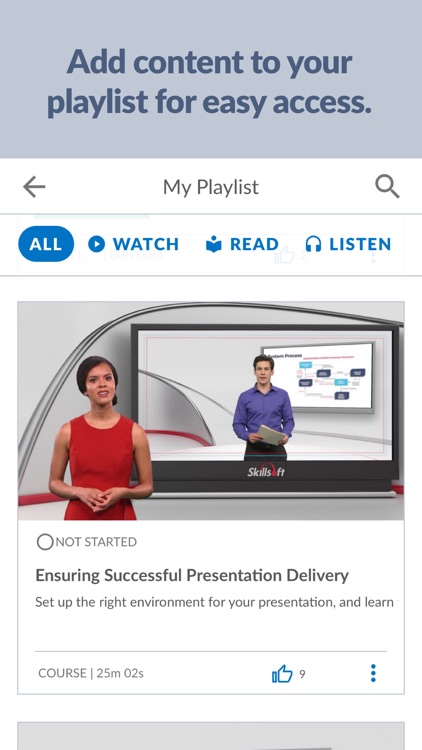Click the book reader icon beside READ
This screenshot has width=422, height=750.
click(214, 244)
